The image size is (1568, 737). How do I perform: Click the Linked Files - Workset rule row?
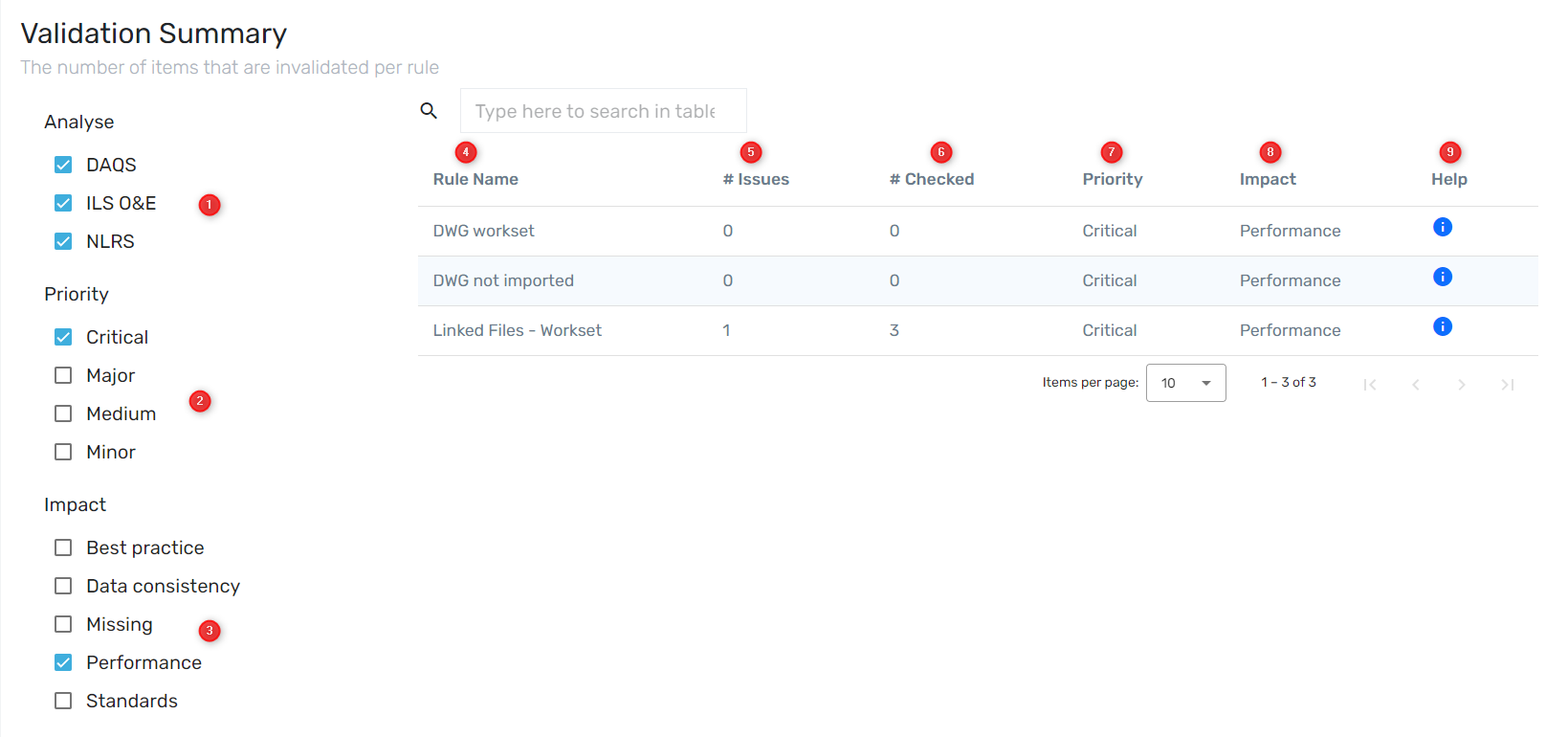(517, 330)
